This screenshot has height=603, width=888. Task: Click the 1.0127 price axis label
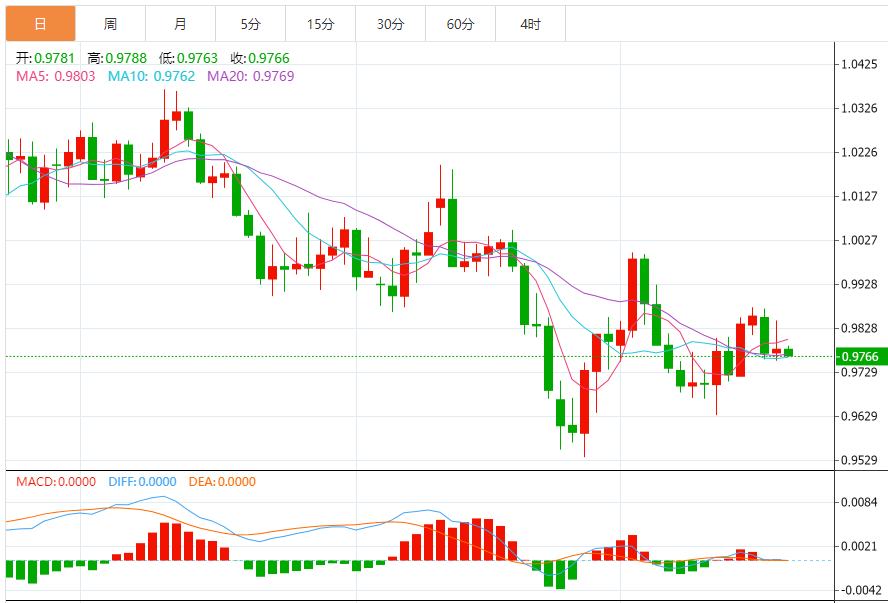tap(859, 196)
